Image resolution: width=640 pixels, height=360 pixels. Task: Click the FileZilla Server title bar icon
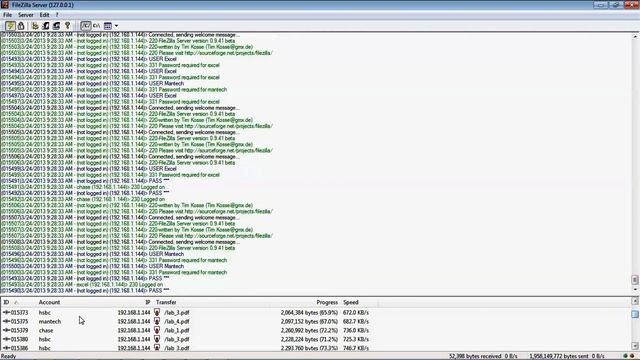(x=4, y=5)
